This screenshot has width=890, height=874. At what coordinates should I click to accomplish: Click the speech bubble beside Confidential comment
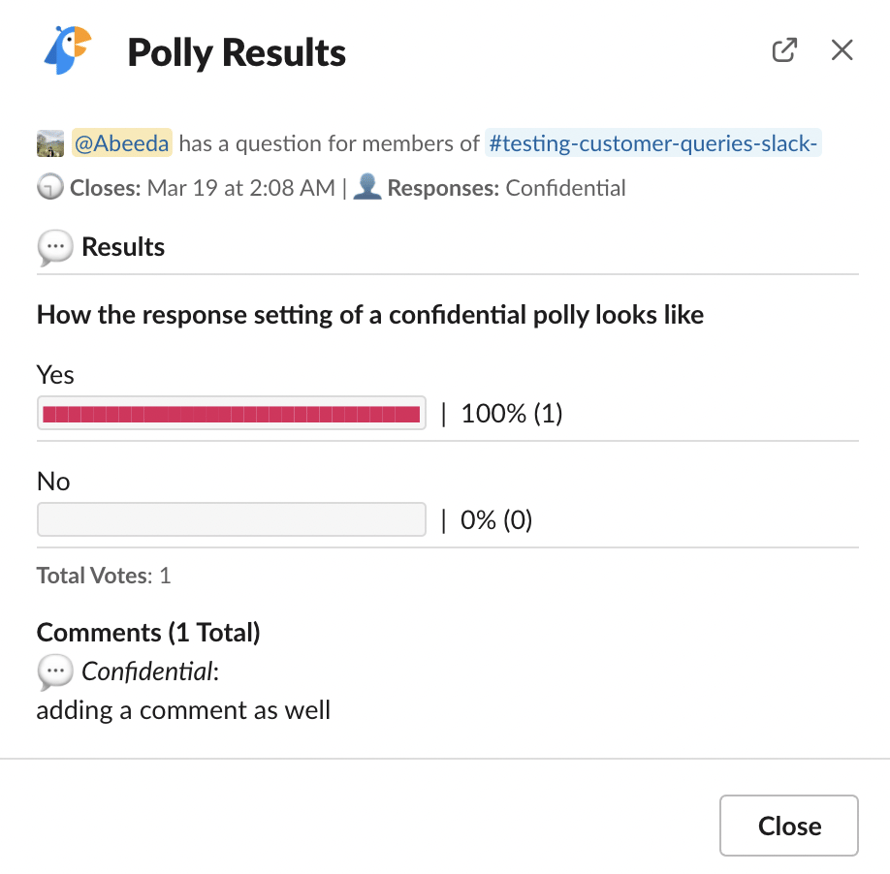pyautogui.click(x=57, y=672)
